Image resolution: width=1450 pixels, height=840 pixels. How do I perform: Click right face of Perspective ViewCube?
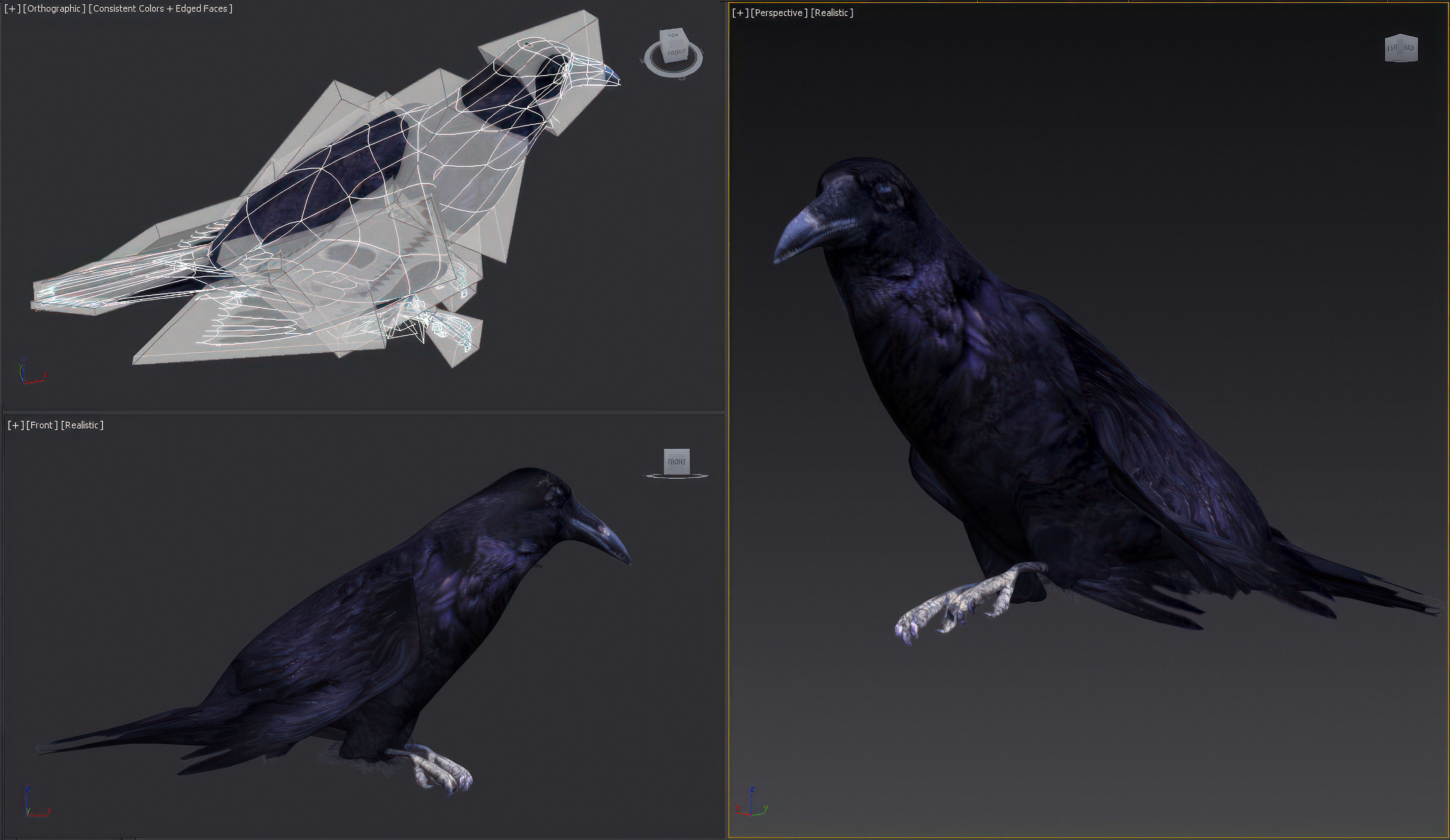tap(1408, 48)
